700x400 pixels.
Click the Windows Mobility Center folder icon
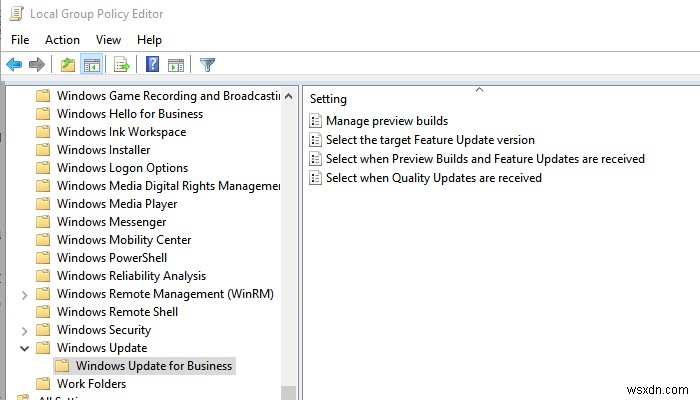pos(43,240)
